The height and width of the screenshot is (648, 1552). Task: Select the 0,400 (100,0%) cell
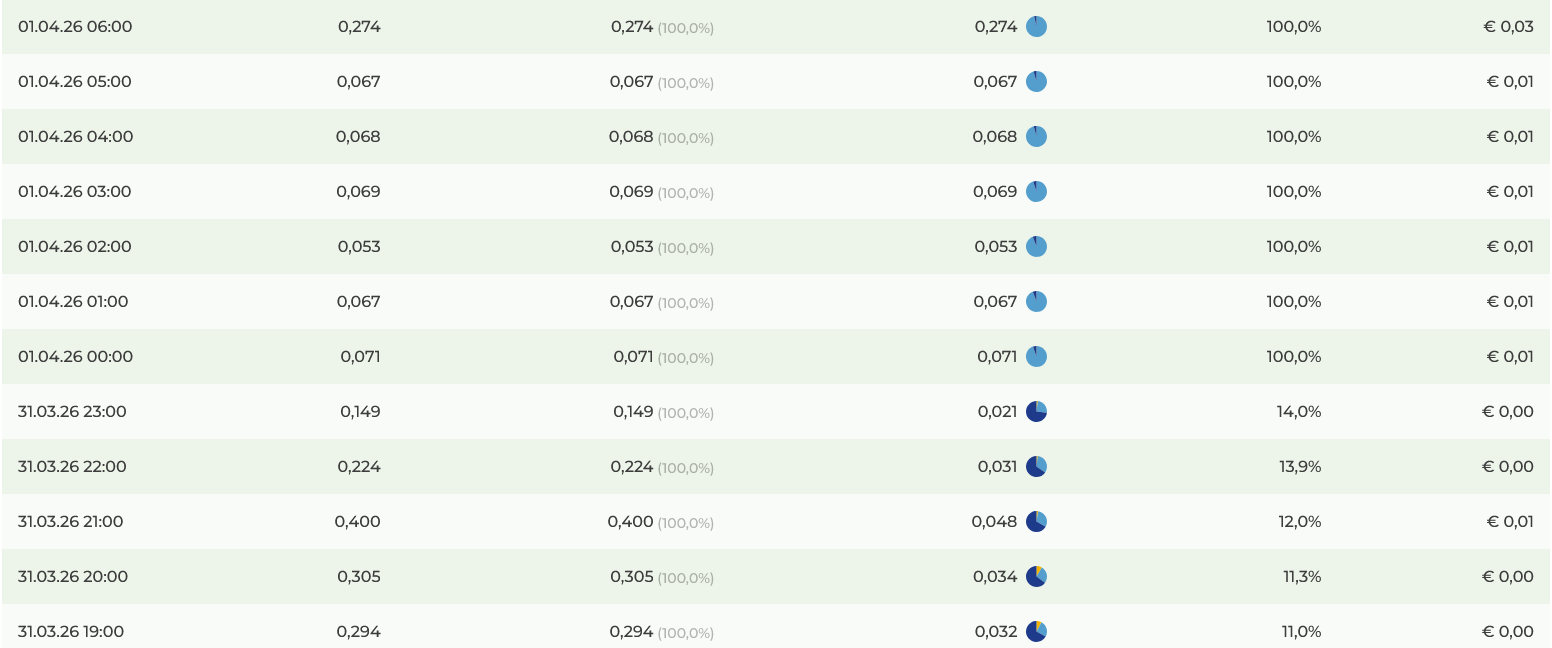660,522
